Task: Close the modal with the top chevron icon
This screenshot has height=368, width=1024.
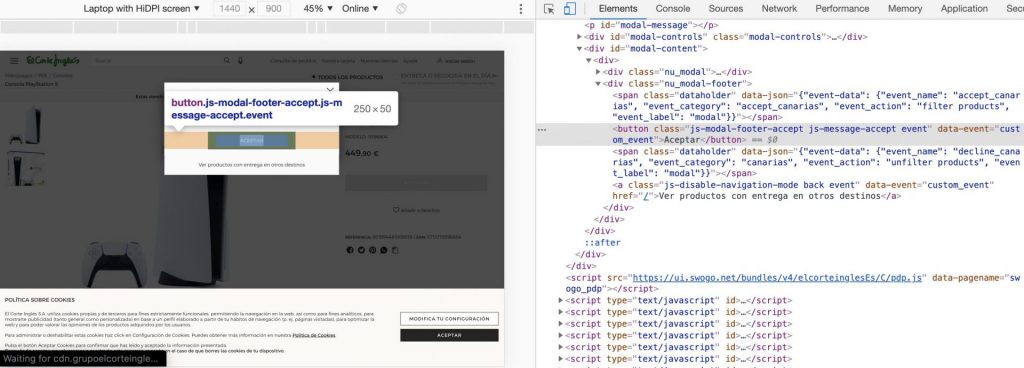Action: click(x=330, y=89)
